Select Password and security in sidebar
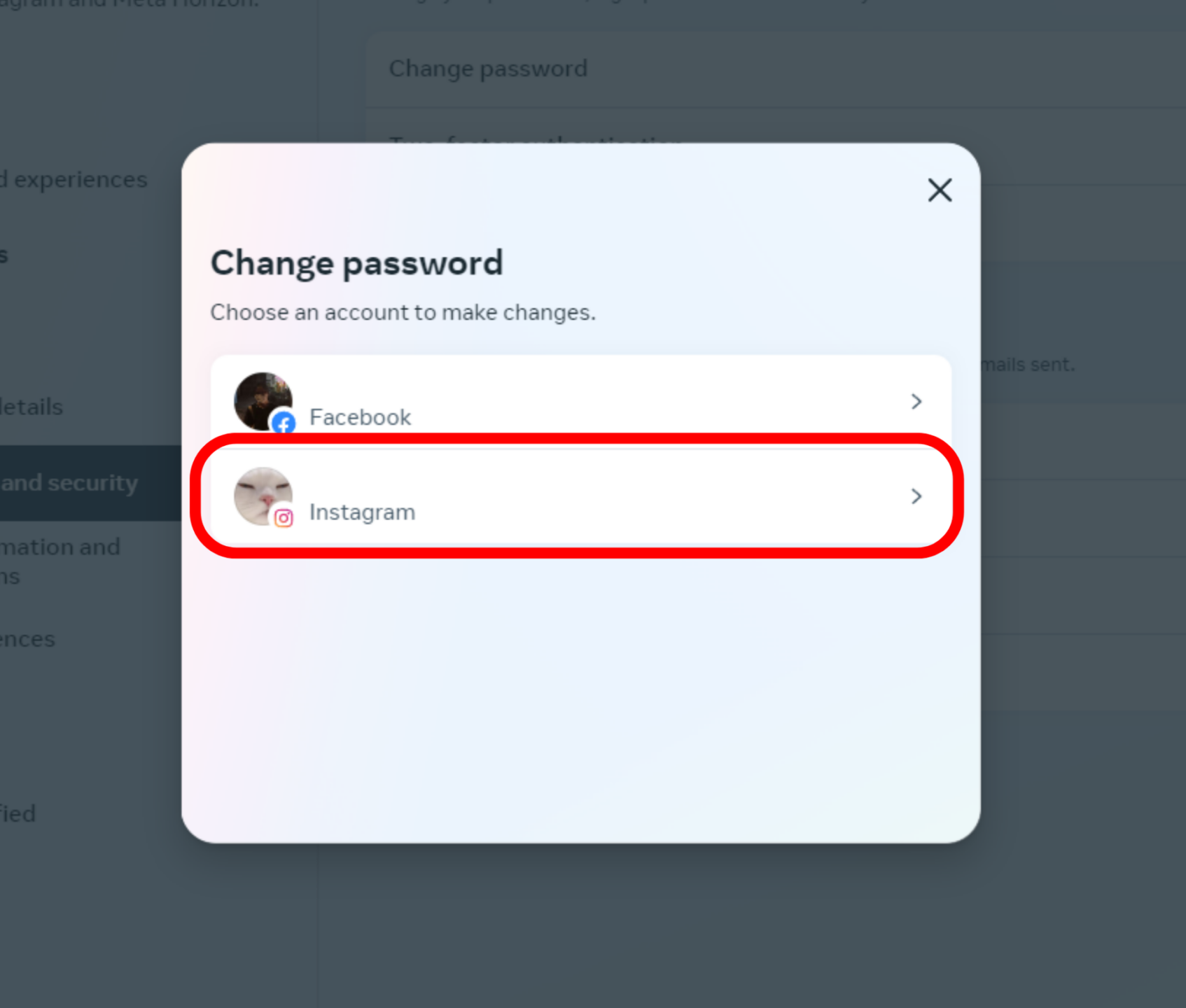 70,482
